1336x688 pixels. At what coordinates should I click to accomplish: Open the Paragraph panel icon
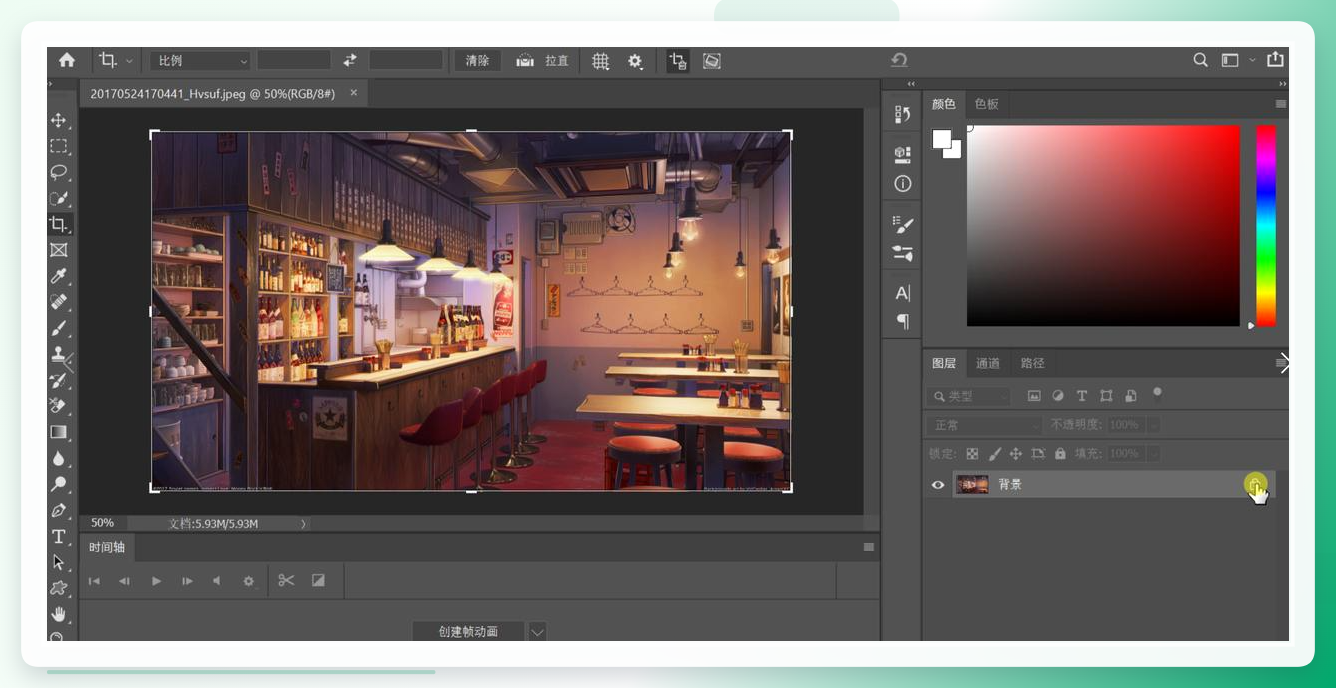tap(903, 321)
